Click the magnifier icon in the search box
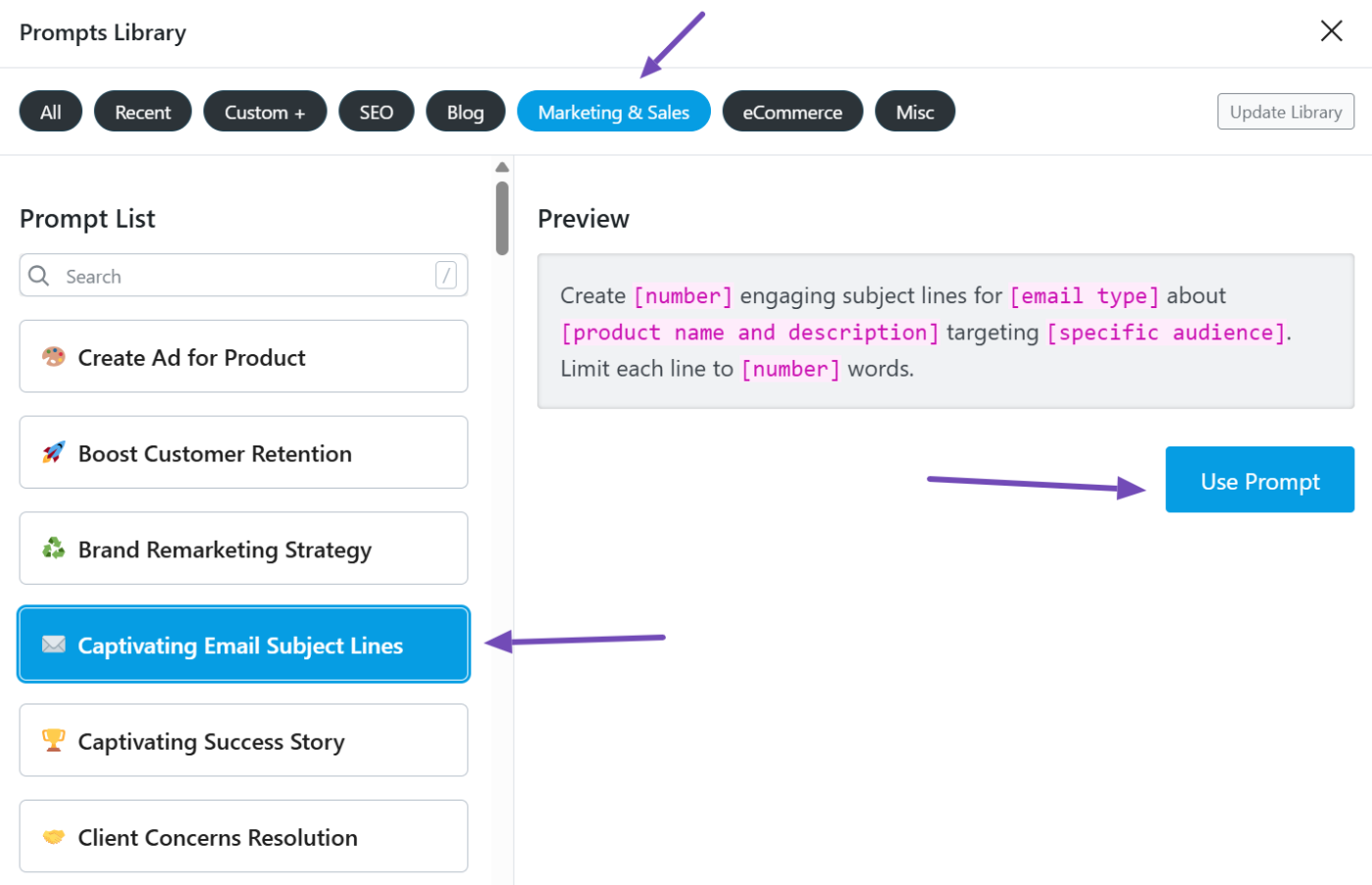Image resolution: width=1372 pixels, height=885 pixels. point(39,276)
